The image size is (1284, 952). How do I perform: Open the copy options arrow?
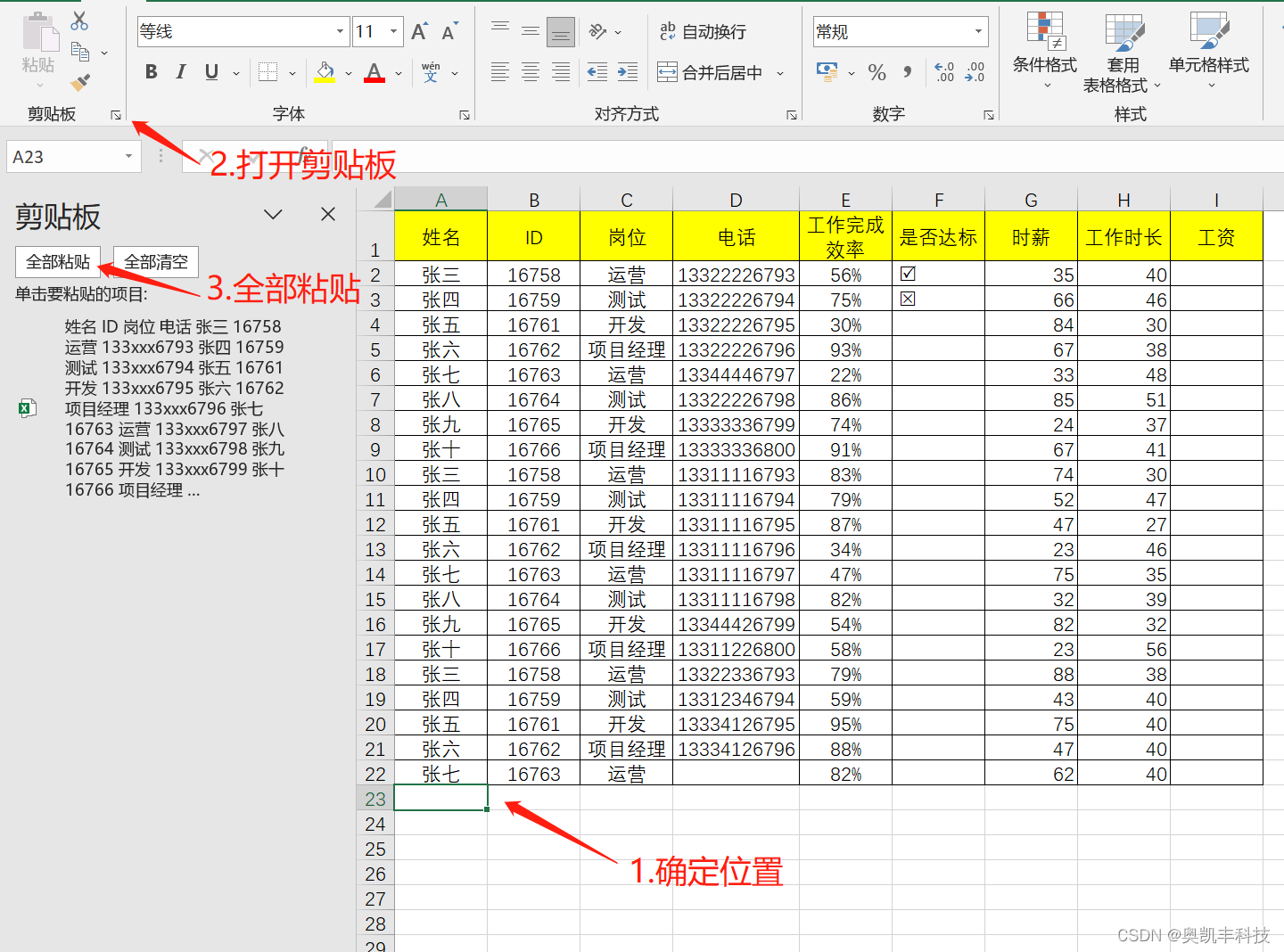pyautogui.click(x=104, y=53)
